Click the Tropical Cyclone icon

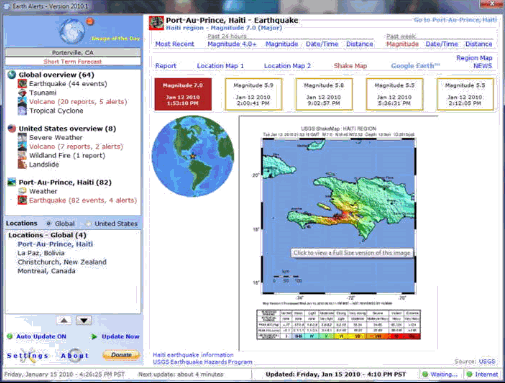[x=22, y=110]
